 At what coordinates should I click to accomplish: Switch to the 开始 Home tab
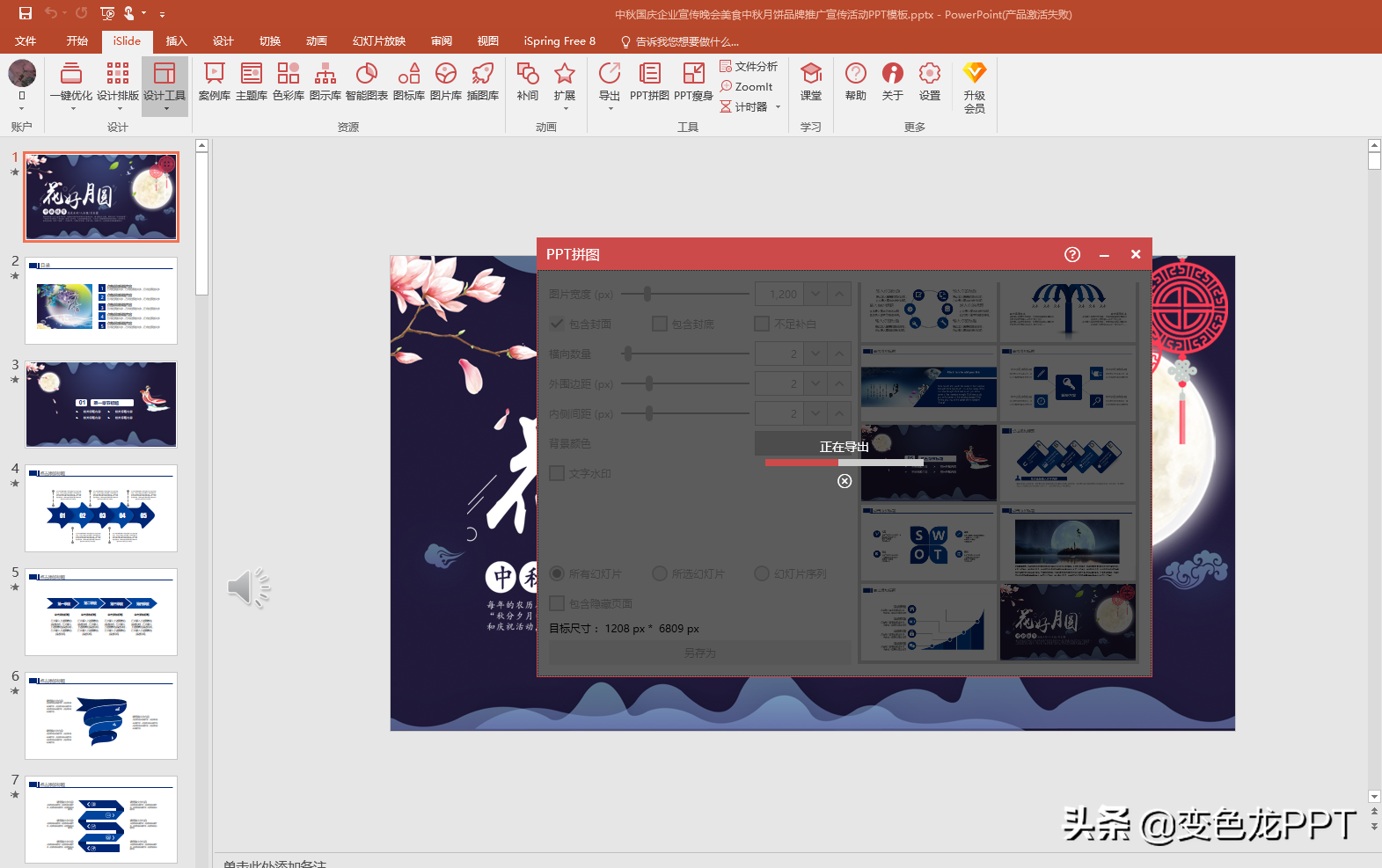pyautogui.click(x=77, y=41)
